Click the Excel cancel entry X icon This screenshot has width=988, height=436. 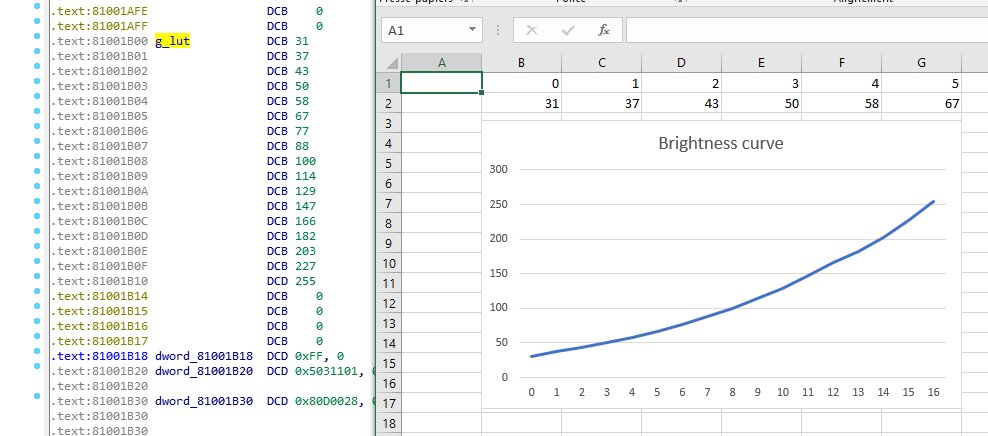coord(531,30)
